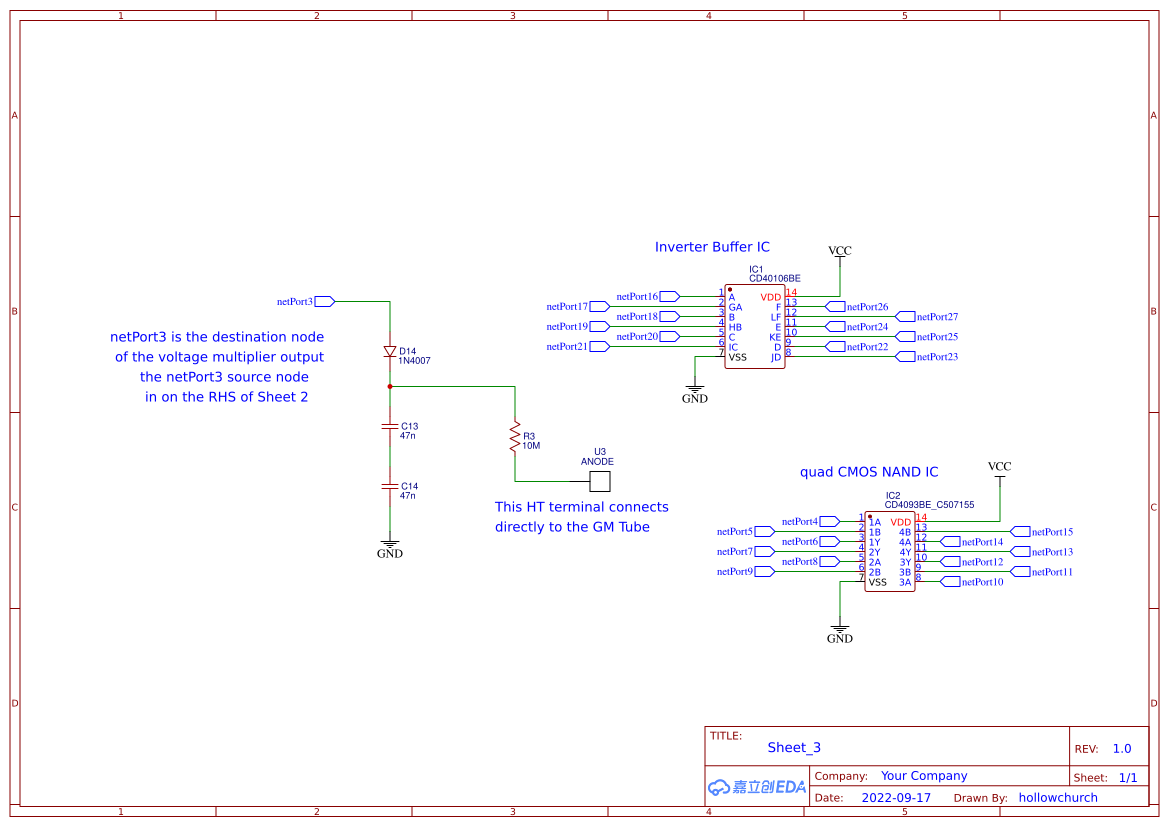The height and width of the screenshot is (827, 1169).
Task: Select the CD40106BE inverter chip IC1
Action: tap(754, 325)
